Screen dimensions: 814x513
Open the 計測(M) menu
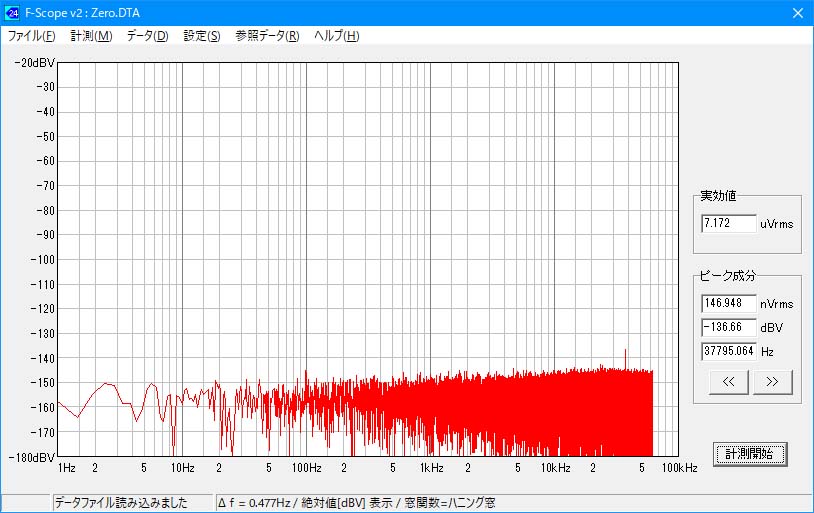(91, 36)
